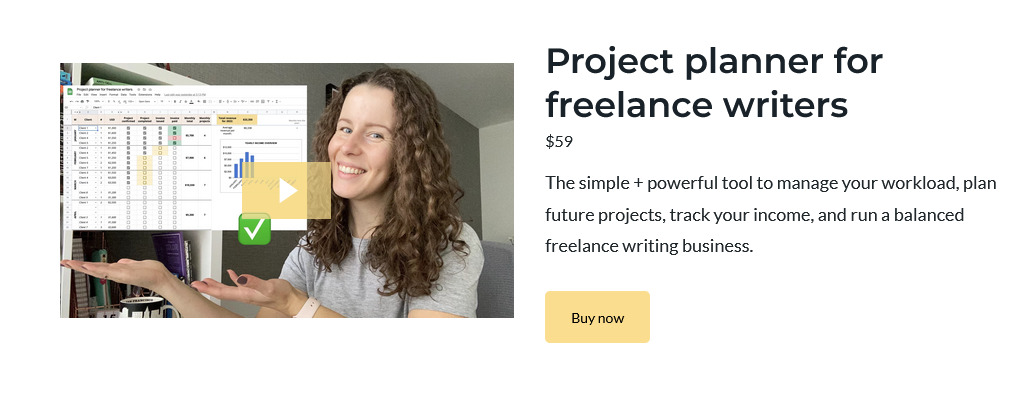This screenshot has height=394, width=1036.
Task: Open the 'Project planner for freelance writers' title
Action: tap(714, 83)
